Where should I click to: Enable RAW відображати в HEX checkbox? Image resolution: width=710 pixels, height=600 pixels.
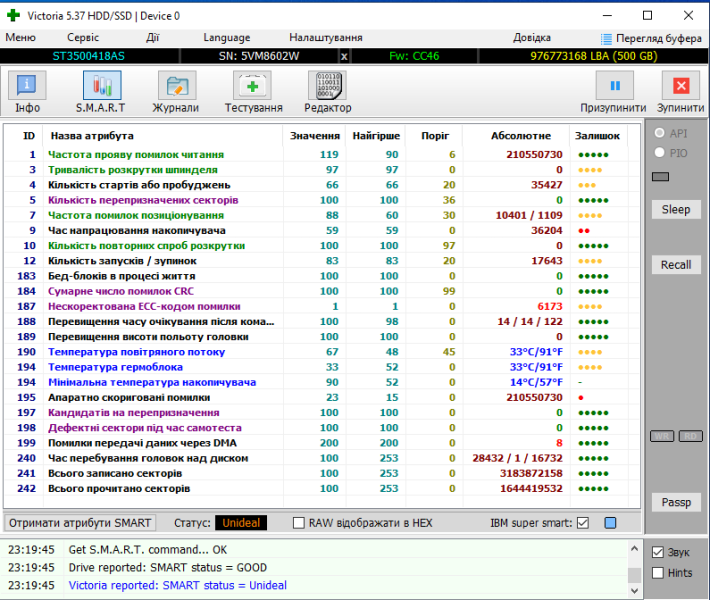(299, 523)
